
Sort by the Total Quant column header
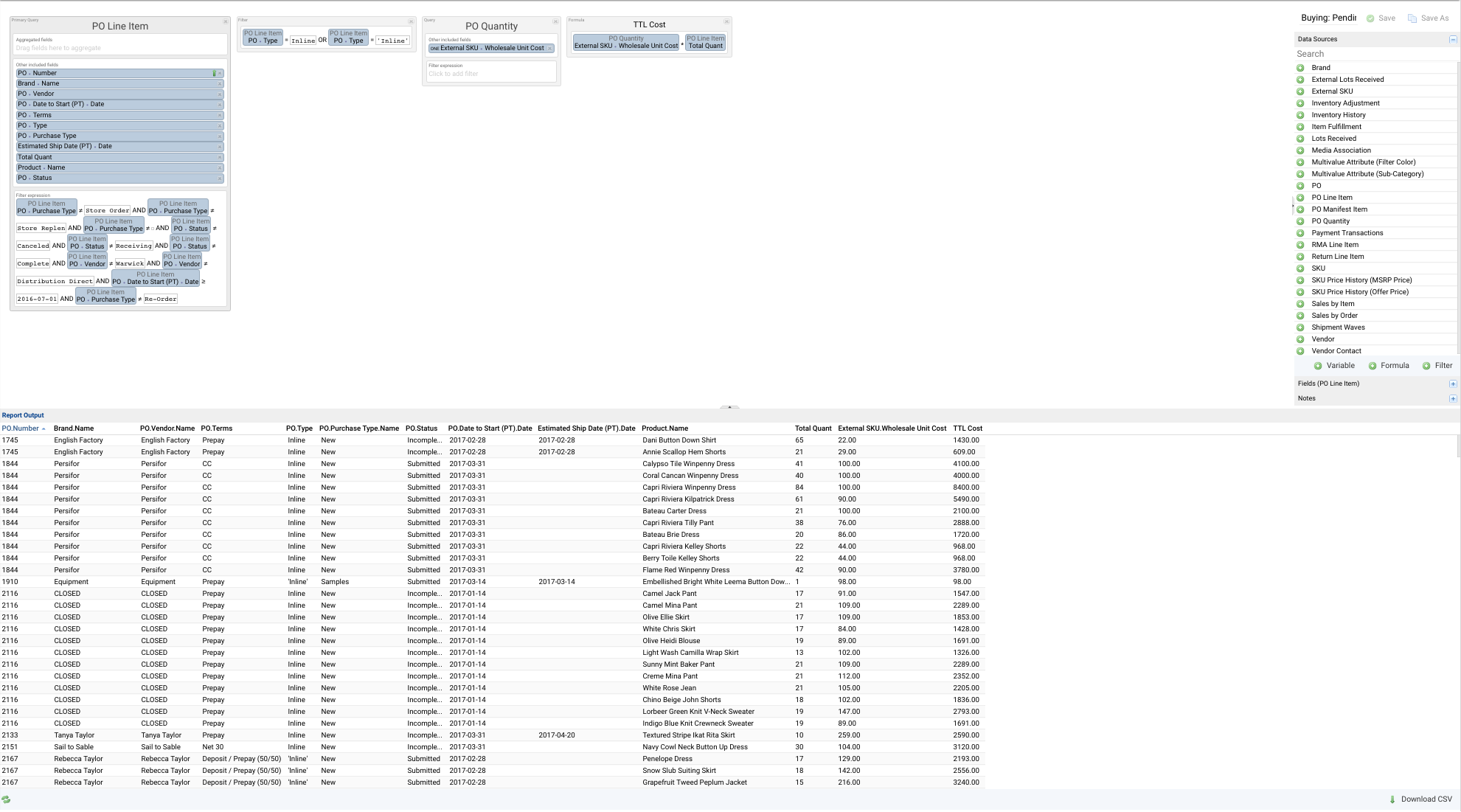pyautogui.click(x=813, y=428)
